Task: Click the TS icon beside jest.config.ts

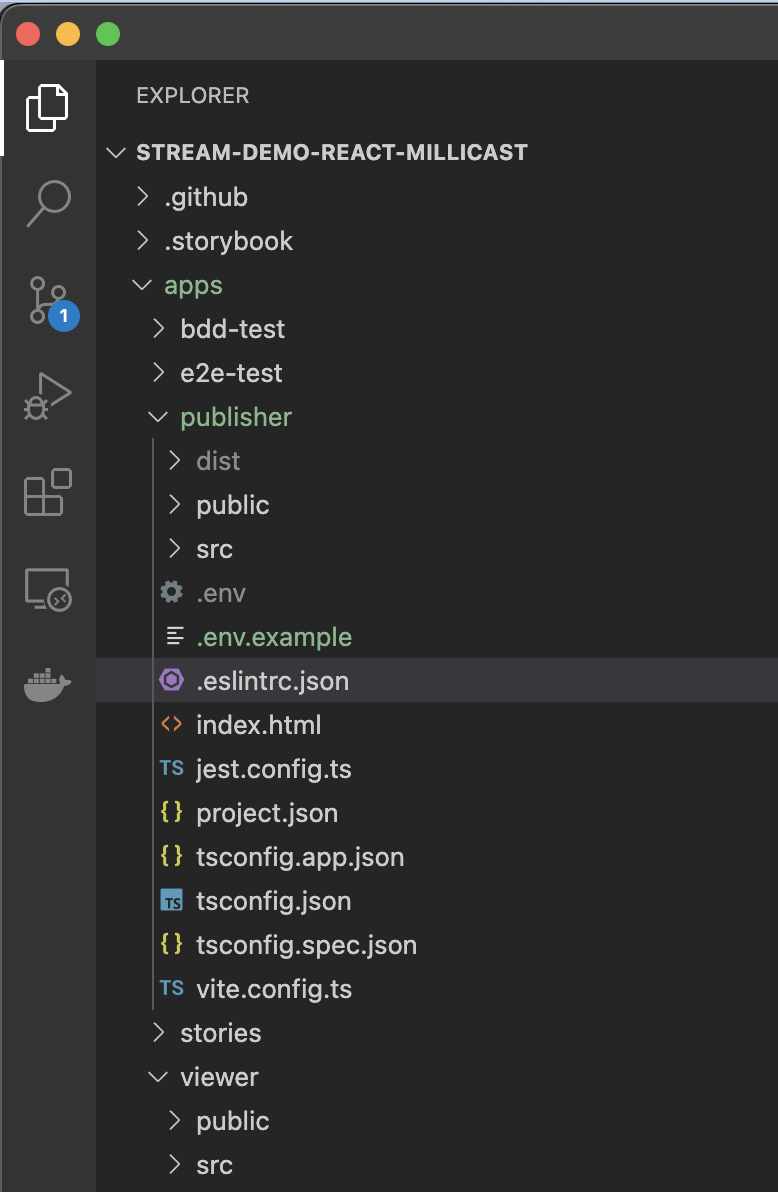Action: coord(172,769)
